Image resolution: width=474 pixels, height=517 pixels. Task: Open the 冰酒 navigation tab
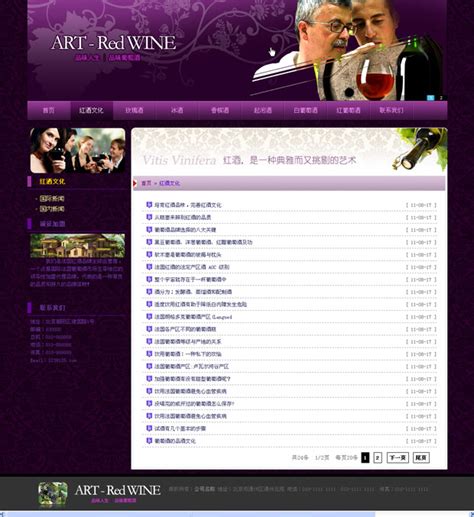click(177, 110)
